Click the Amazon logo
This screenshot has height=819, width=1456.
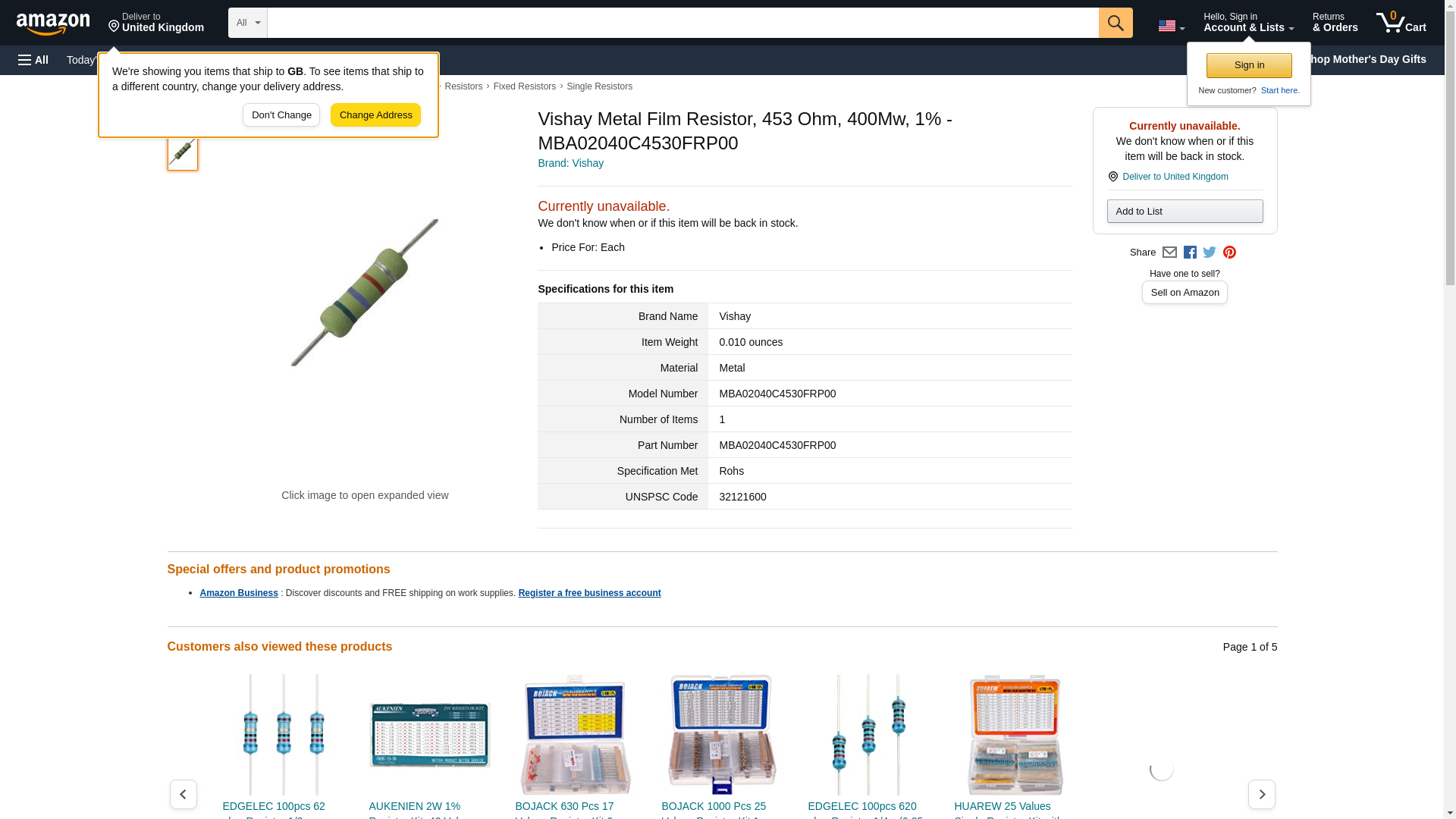pos(53,24)
